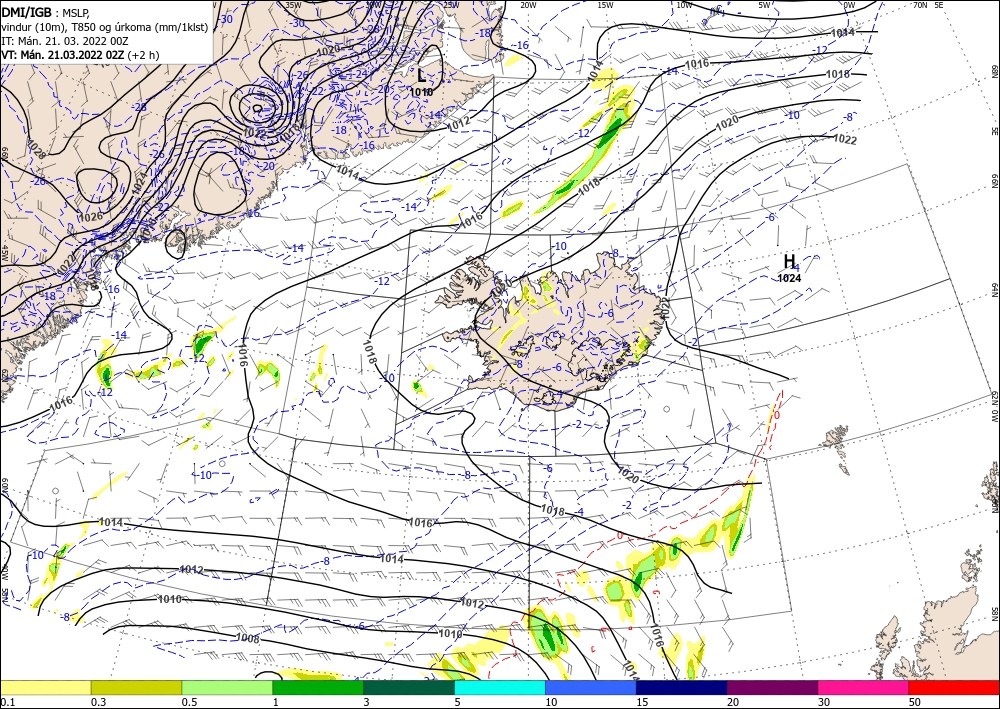1000x709 pixels.
Task: Pick the cyan 5–10 legend swatch
Action: coord(500,687)
